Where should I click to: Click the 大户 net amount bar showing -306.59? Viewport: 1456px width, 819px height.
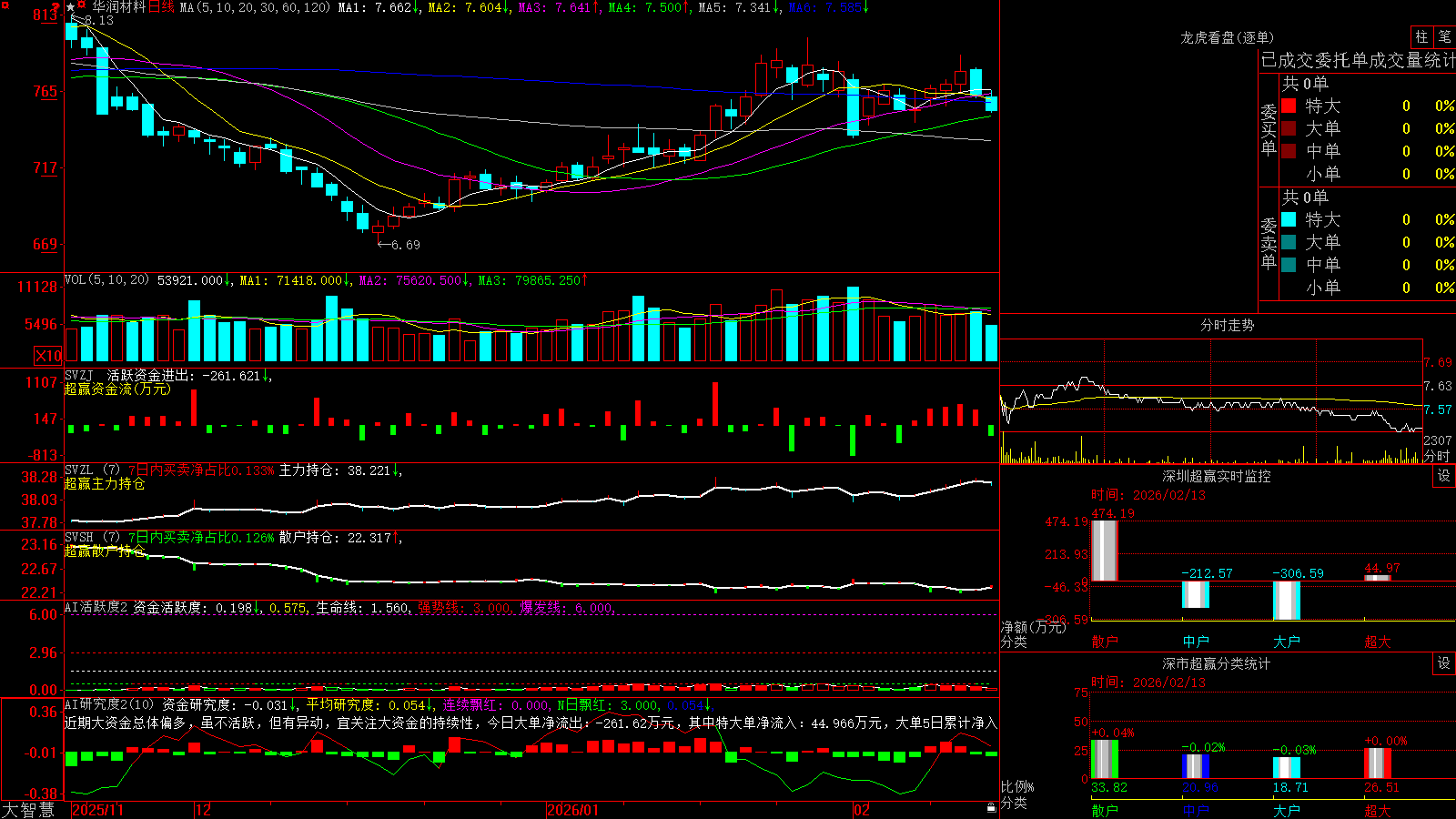tap(1287, 601)
